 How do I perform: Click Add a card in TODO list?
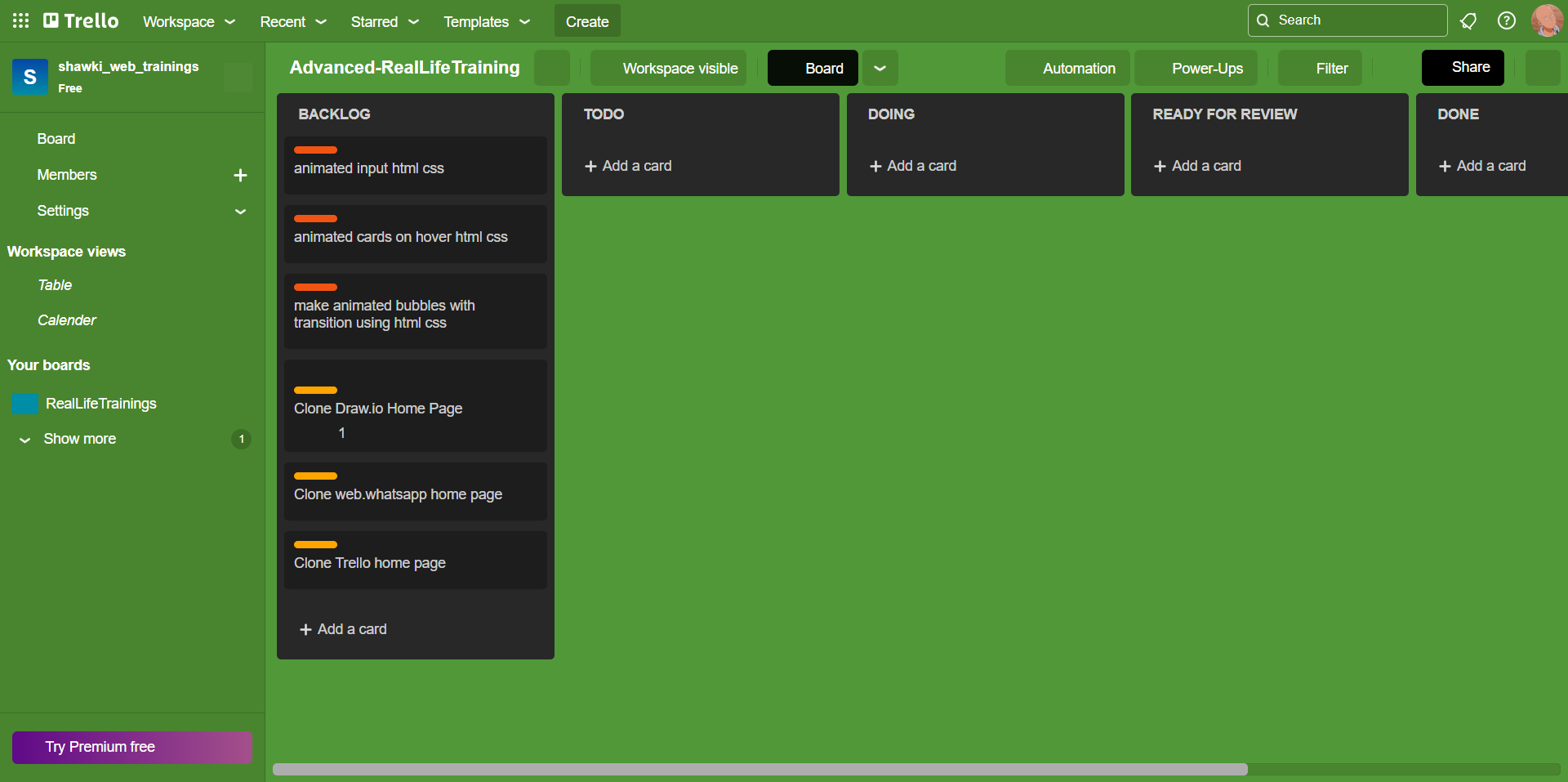coord(628,166)
